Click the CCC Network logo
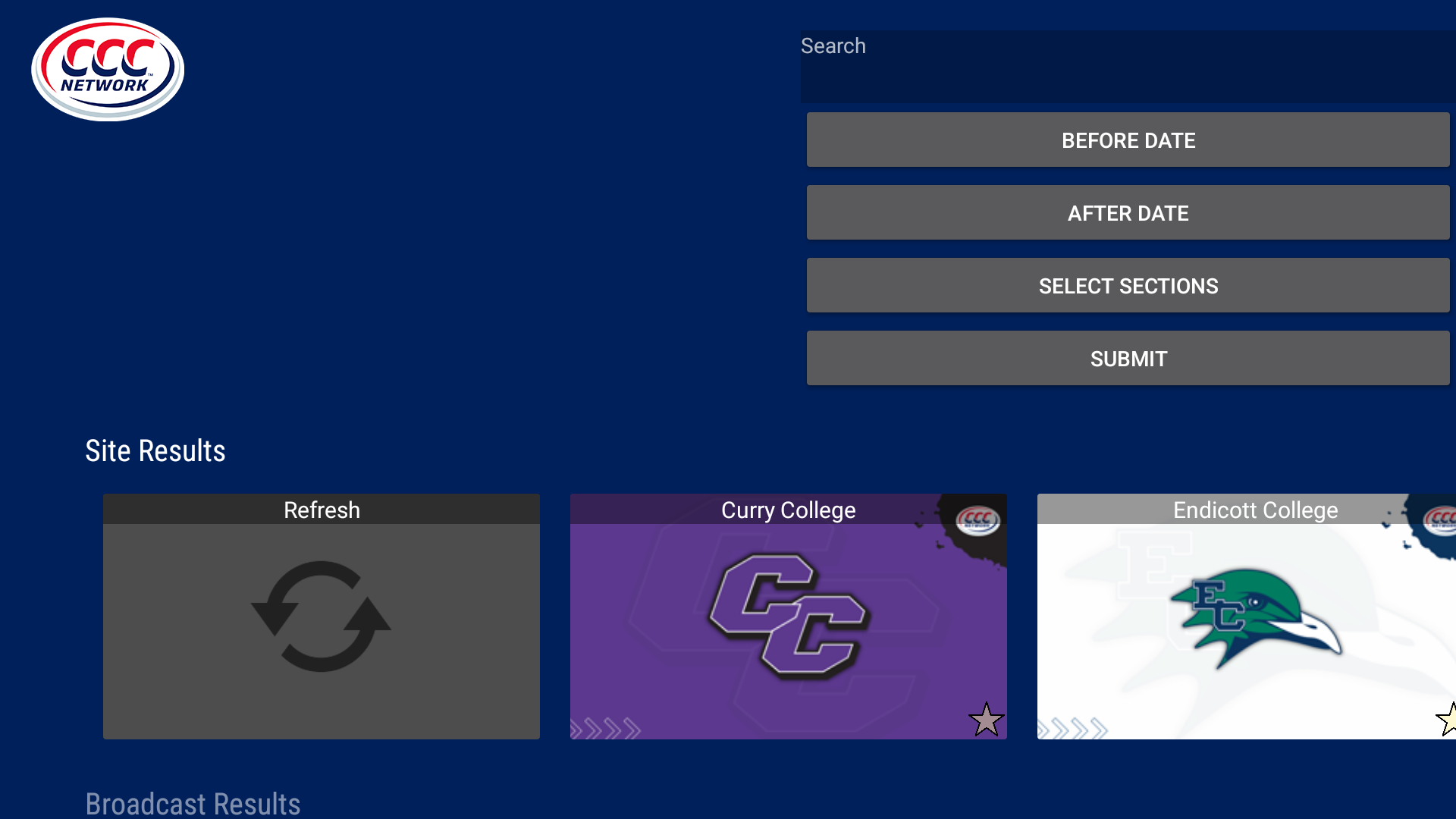Image resolution: width=1456 pixels, height=819 pixels. pos(107,67)
